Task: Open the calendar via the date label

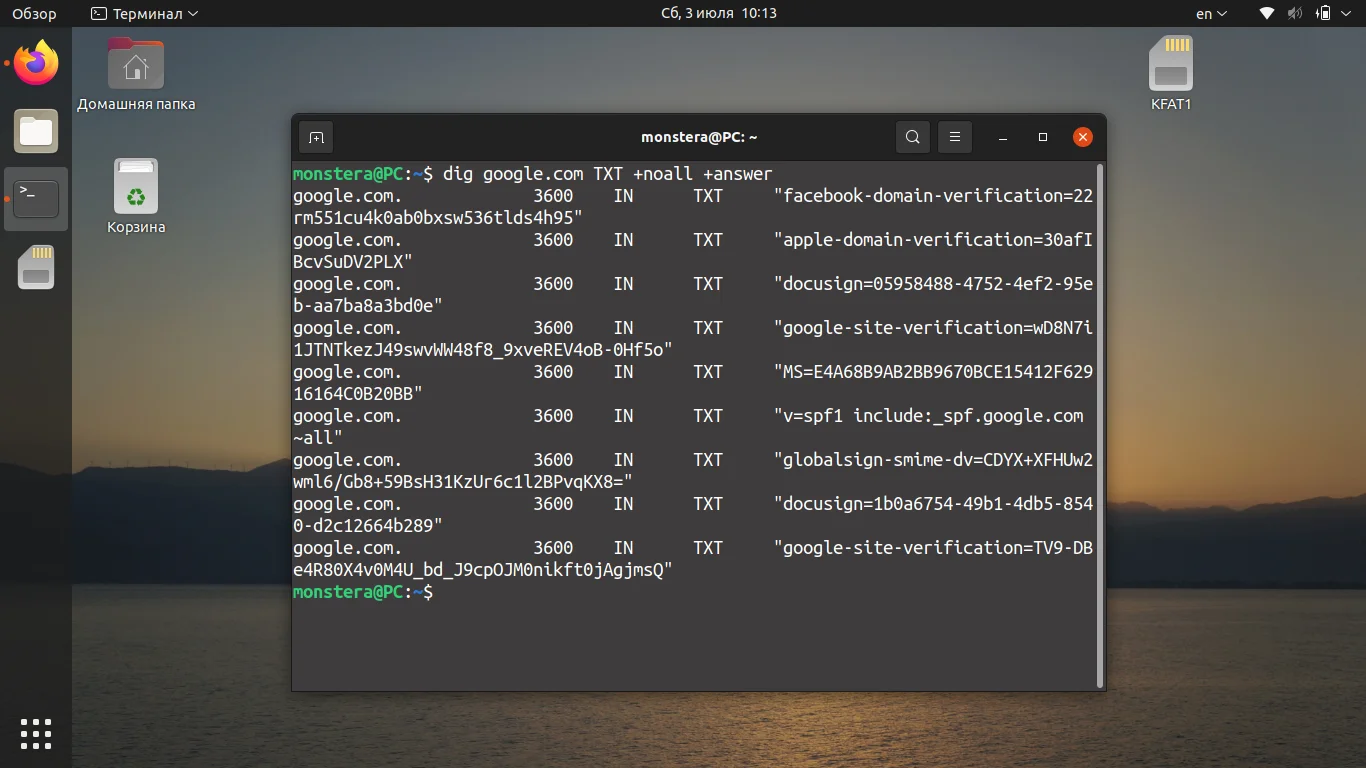Action: [719, 13]
